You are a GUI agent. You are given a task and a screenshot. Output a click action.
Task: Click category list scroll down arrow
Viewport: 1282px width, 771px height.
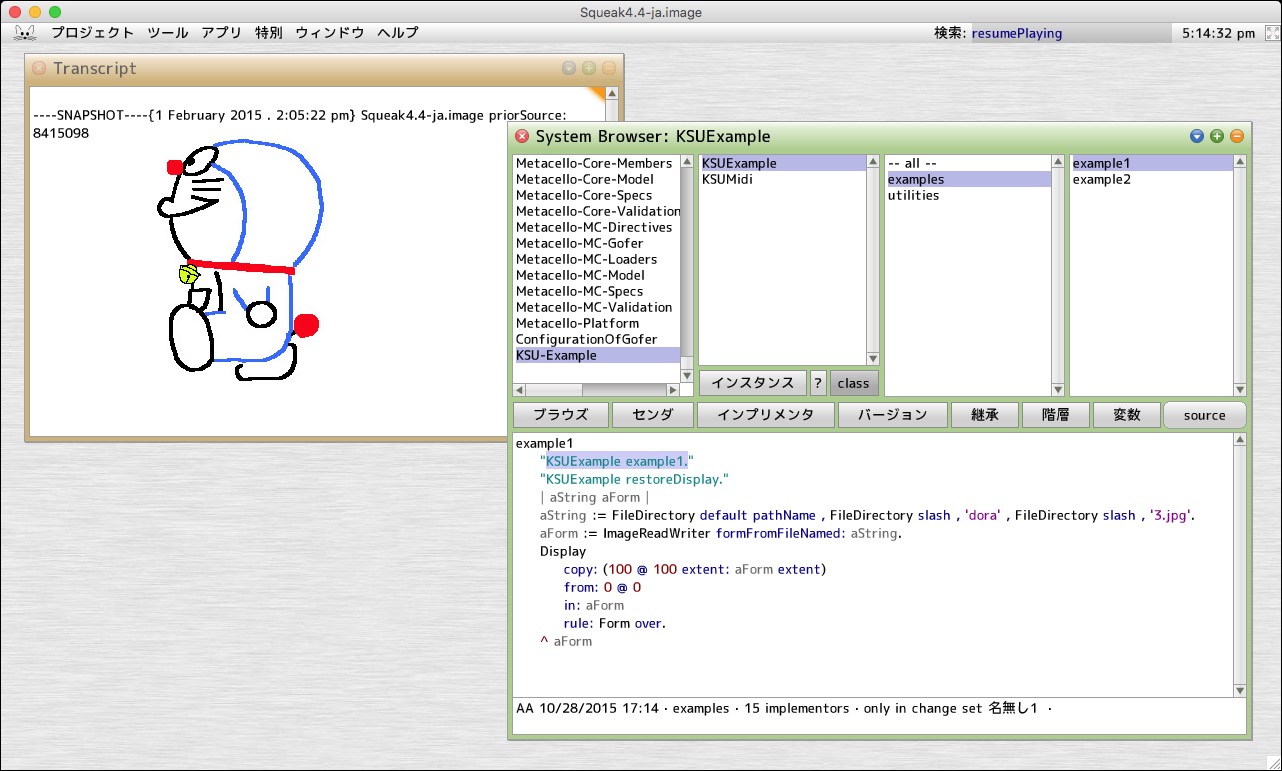click(1058, 390)
